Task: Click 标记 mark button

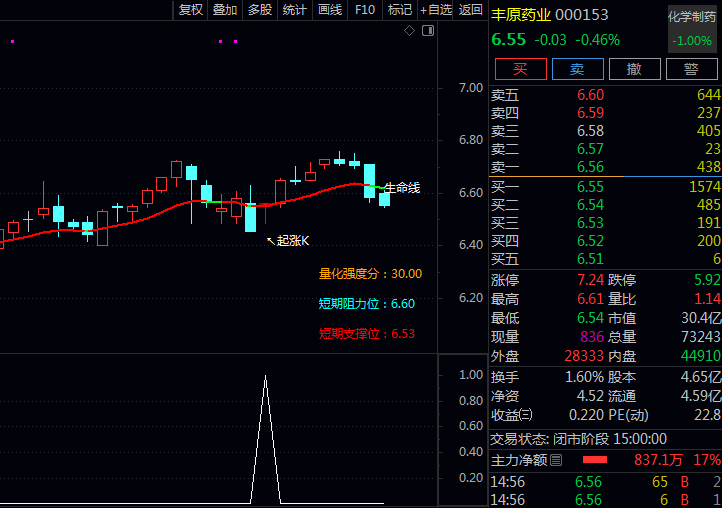Action: point(400,10)
